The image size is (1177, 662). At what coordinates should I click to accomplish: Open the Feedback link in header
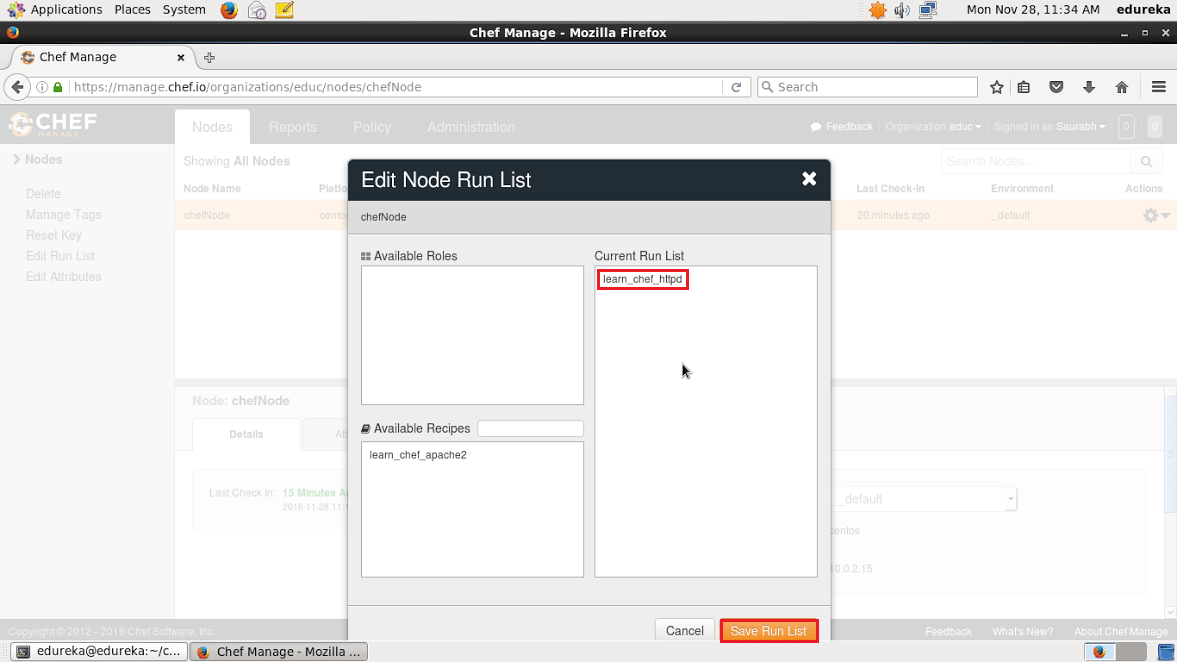841,127
